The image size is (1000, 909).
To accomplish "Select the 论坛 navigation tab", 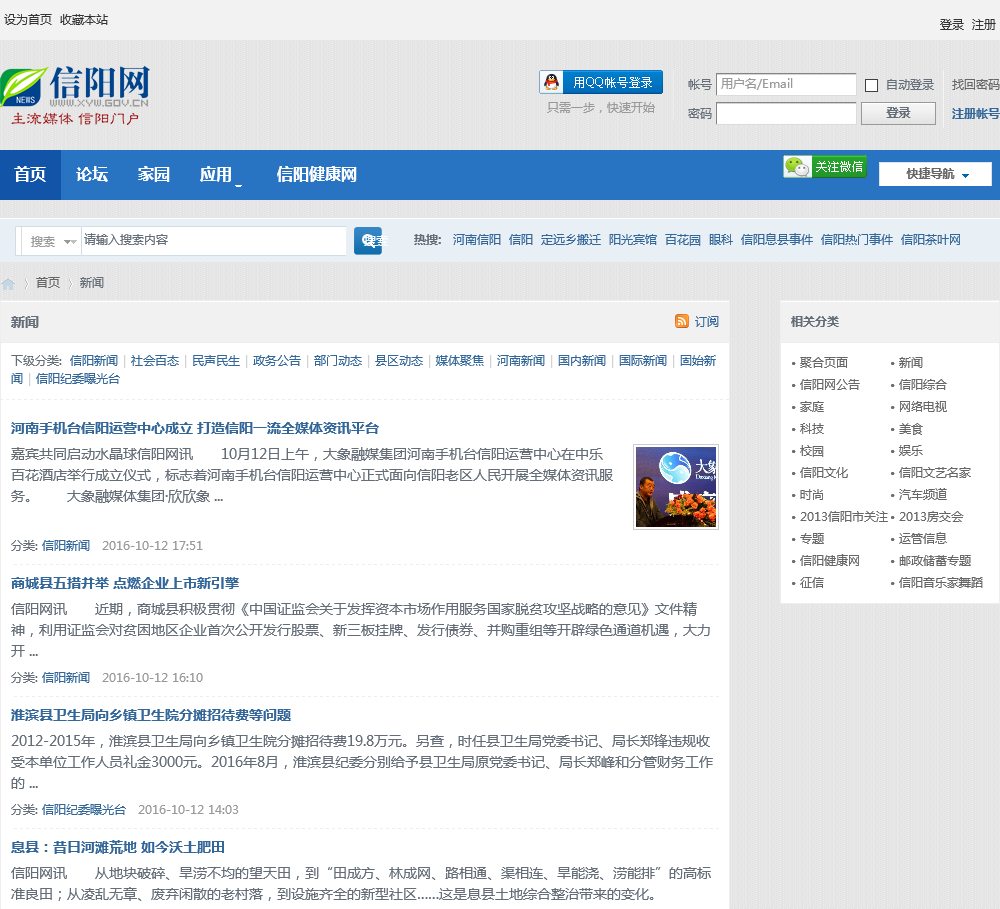I will [92, 175].
